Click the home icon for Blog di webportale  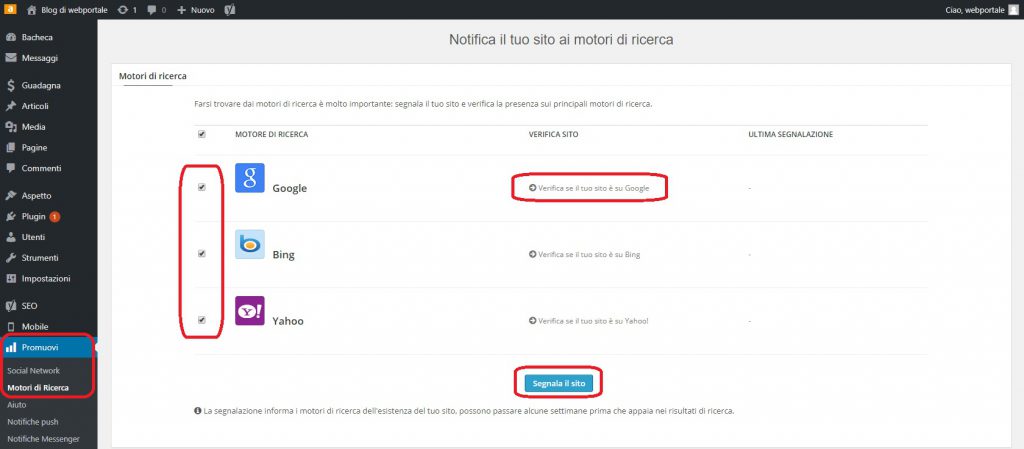click(32, 10)
